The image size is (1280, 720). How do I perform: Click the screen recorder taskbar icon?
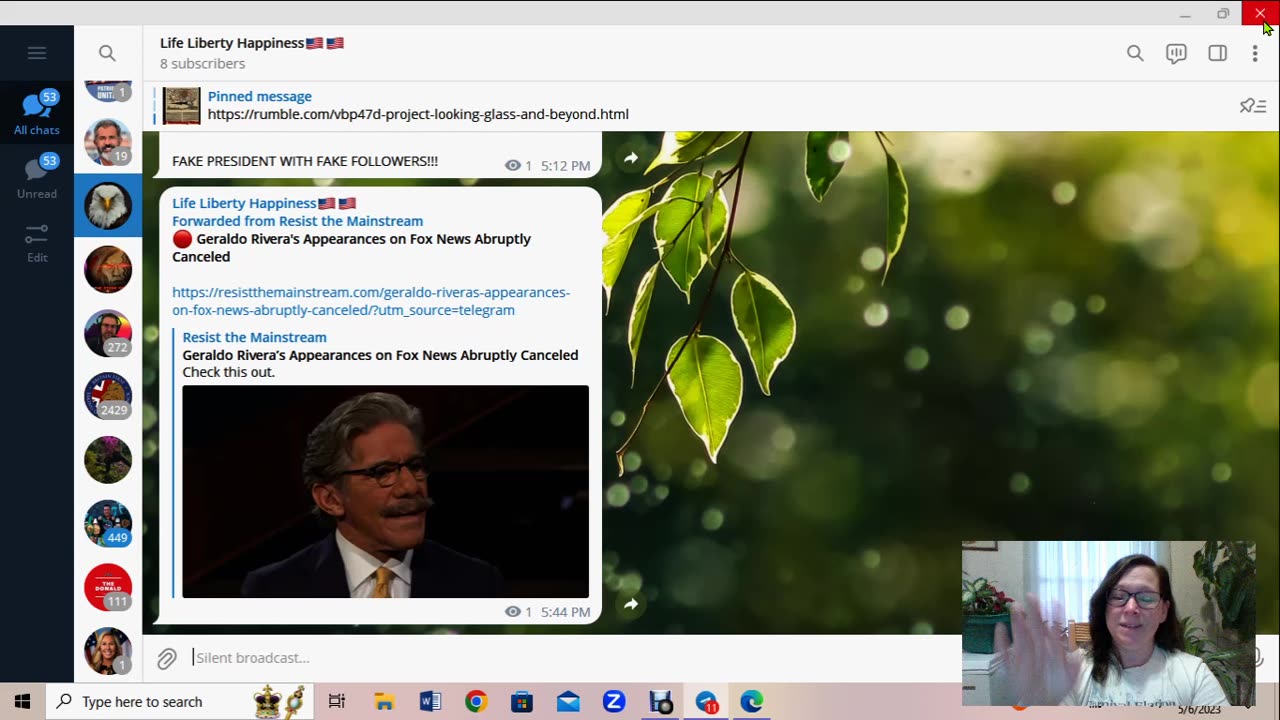(x=661, y=702)
